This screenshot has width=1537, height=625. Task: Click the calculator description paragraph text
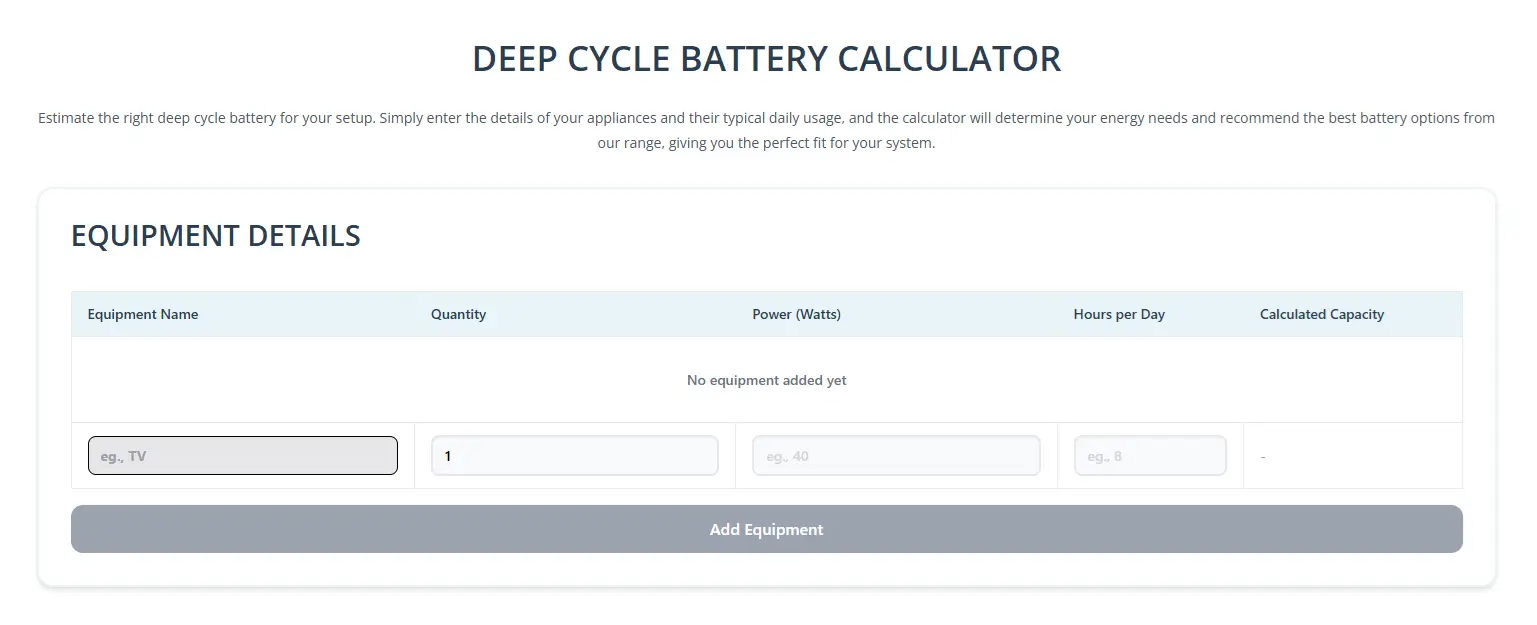click(x=766, y=130)
